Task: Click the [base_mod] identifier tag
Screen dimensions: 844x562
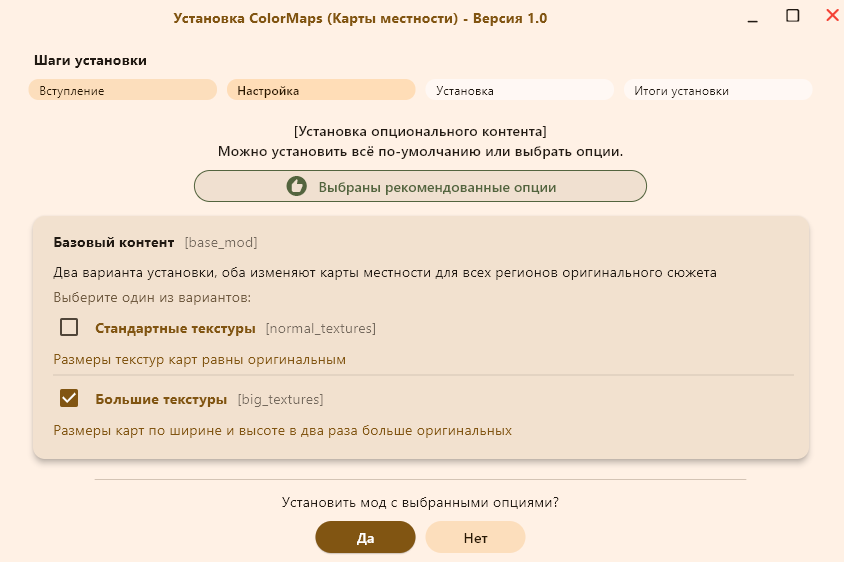Action: (221, 242)
